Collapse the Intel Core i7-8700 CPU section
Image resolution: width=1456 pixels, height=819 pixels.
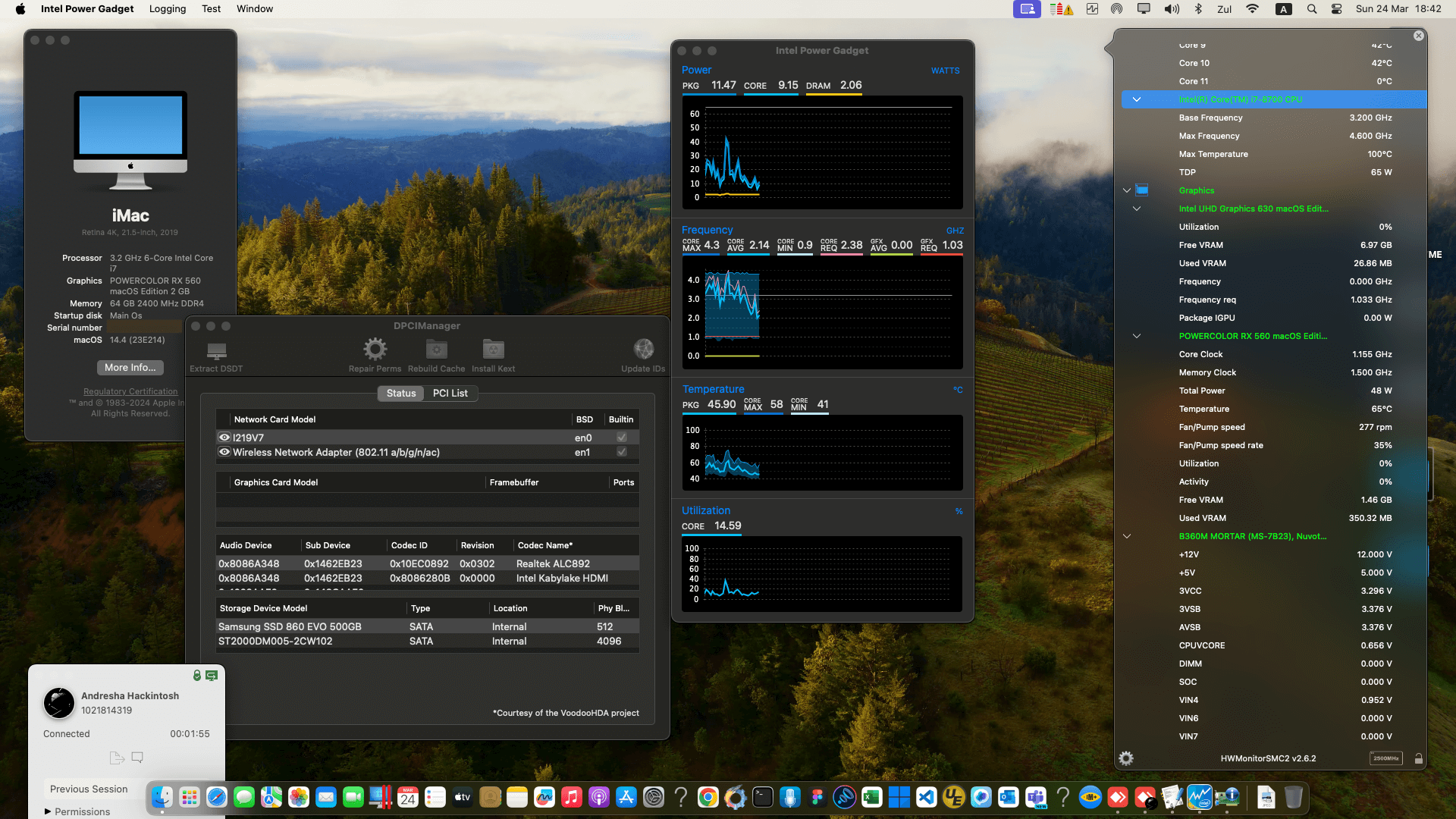pyautogui.click(x=1137, y=99)
